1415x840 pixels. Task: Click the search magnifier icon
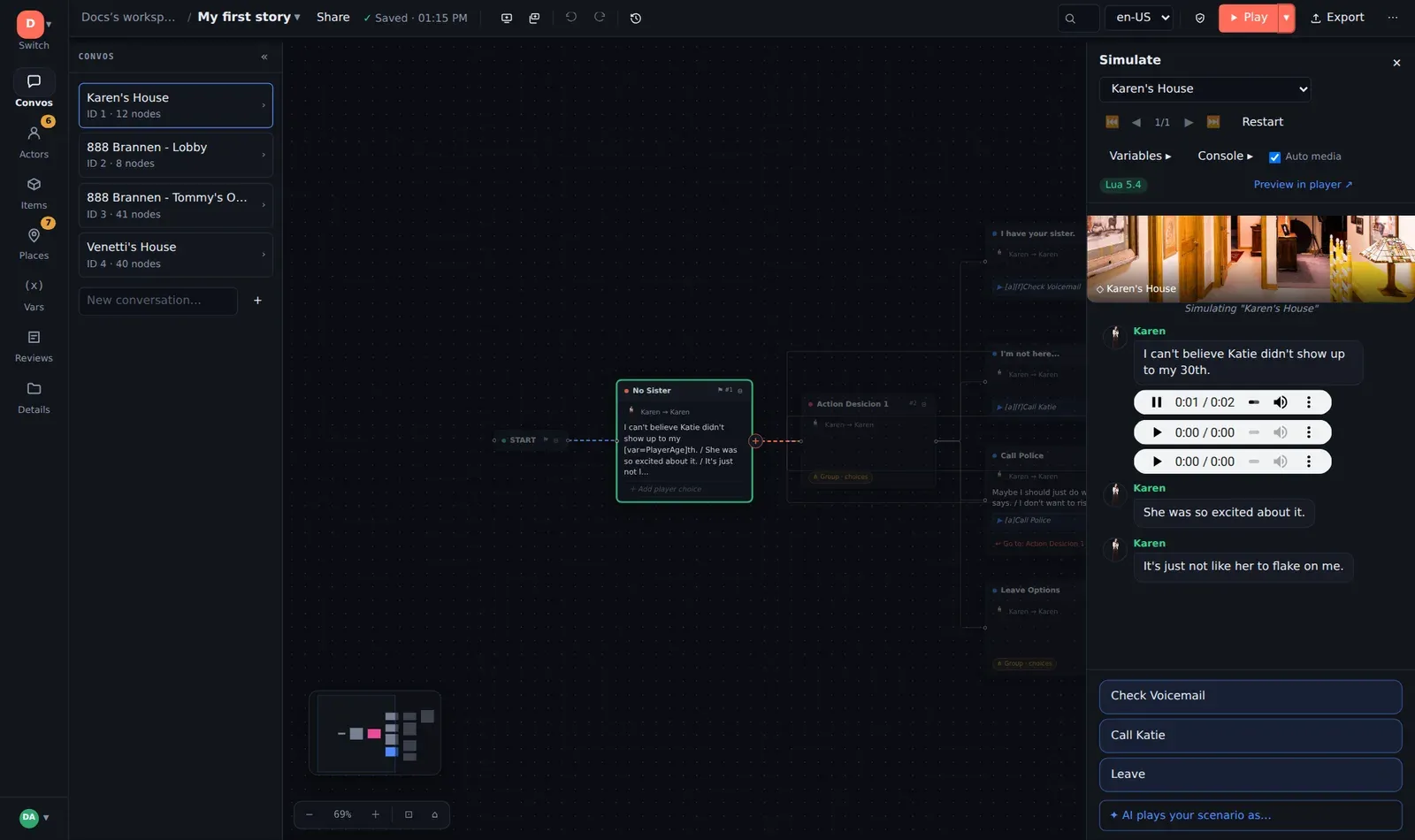[x=1070, y=18]
